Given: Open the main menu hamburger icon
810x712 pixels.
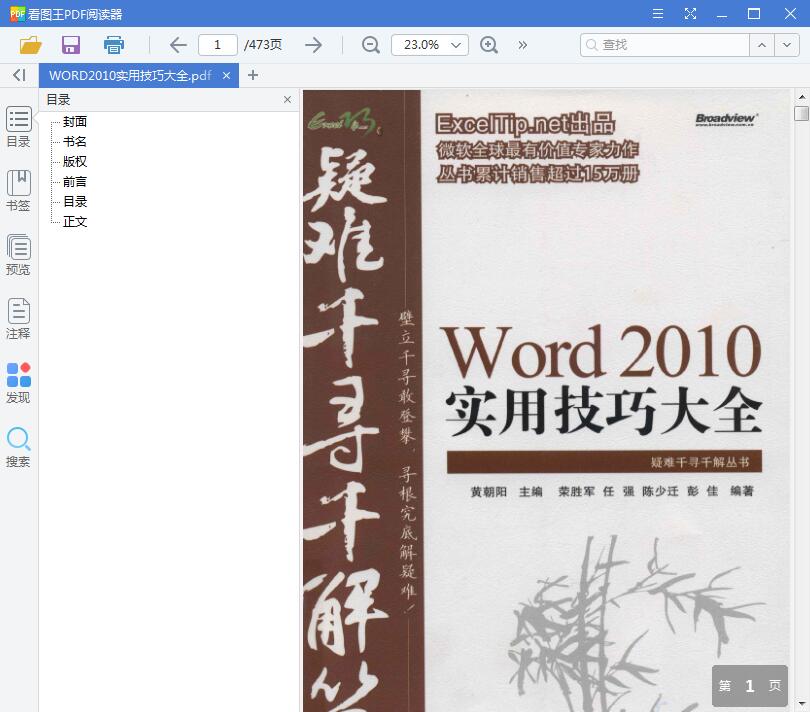Looking at the screenshot, I should [658, 13].
